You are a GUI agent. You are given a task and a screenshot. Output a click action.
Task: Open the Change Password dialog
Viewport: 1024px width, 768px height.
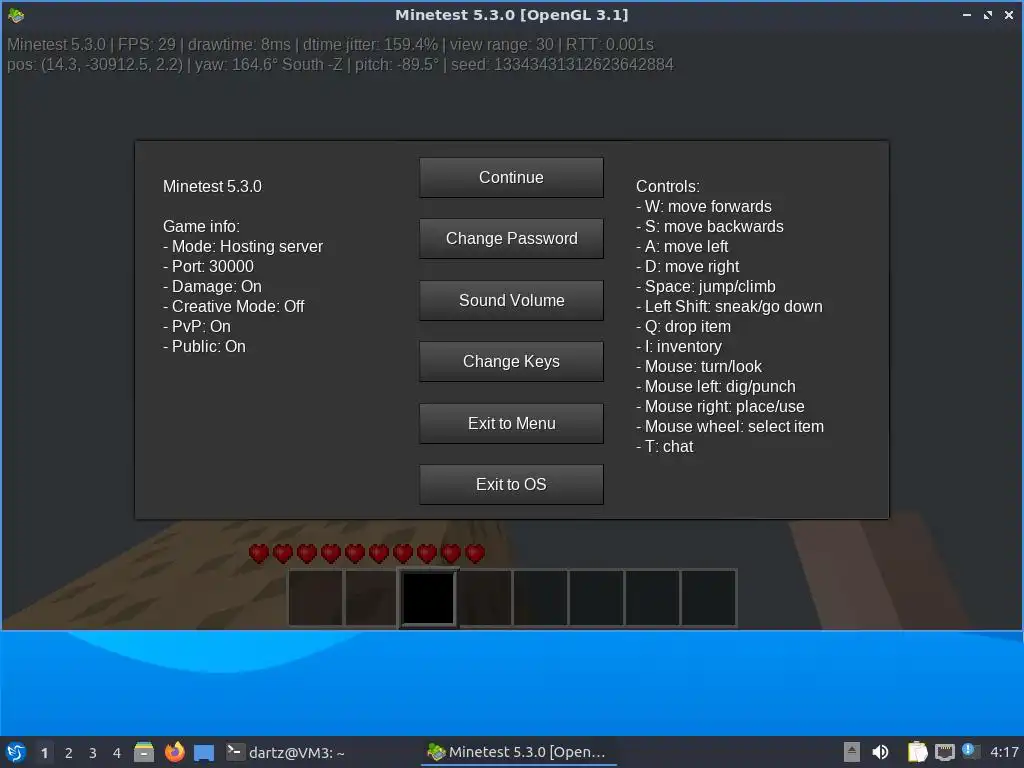511,238
